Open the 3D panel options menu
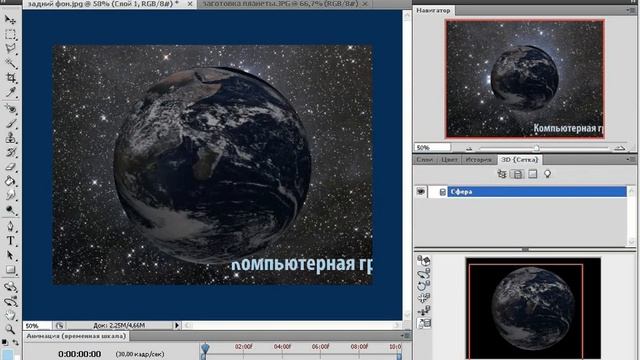 tap(630, 160)
